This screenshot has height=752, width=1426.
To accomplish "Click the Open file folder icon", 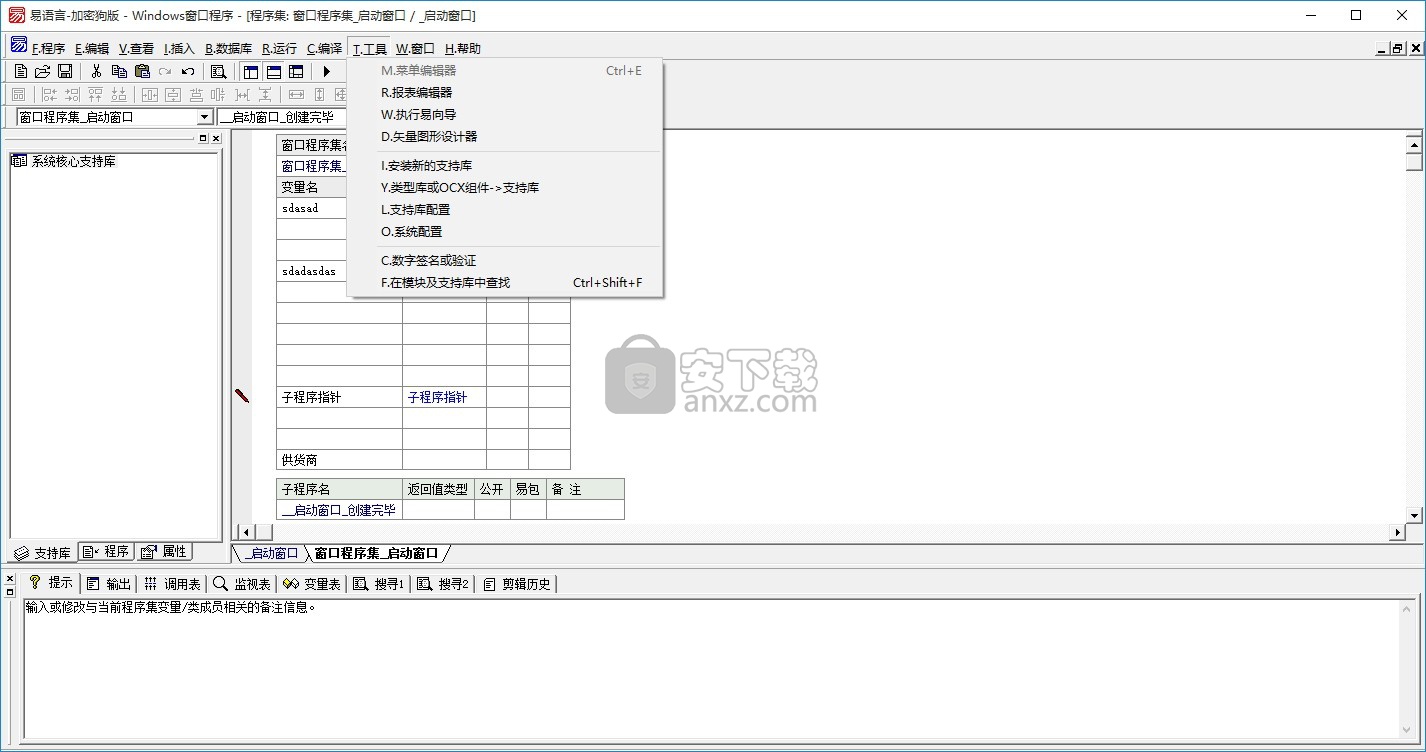I will point(42,71).
